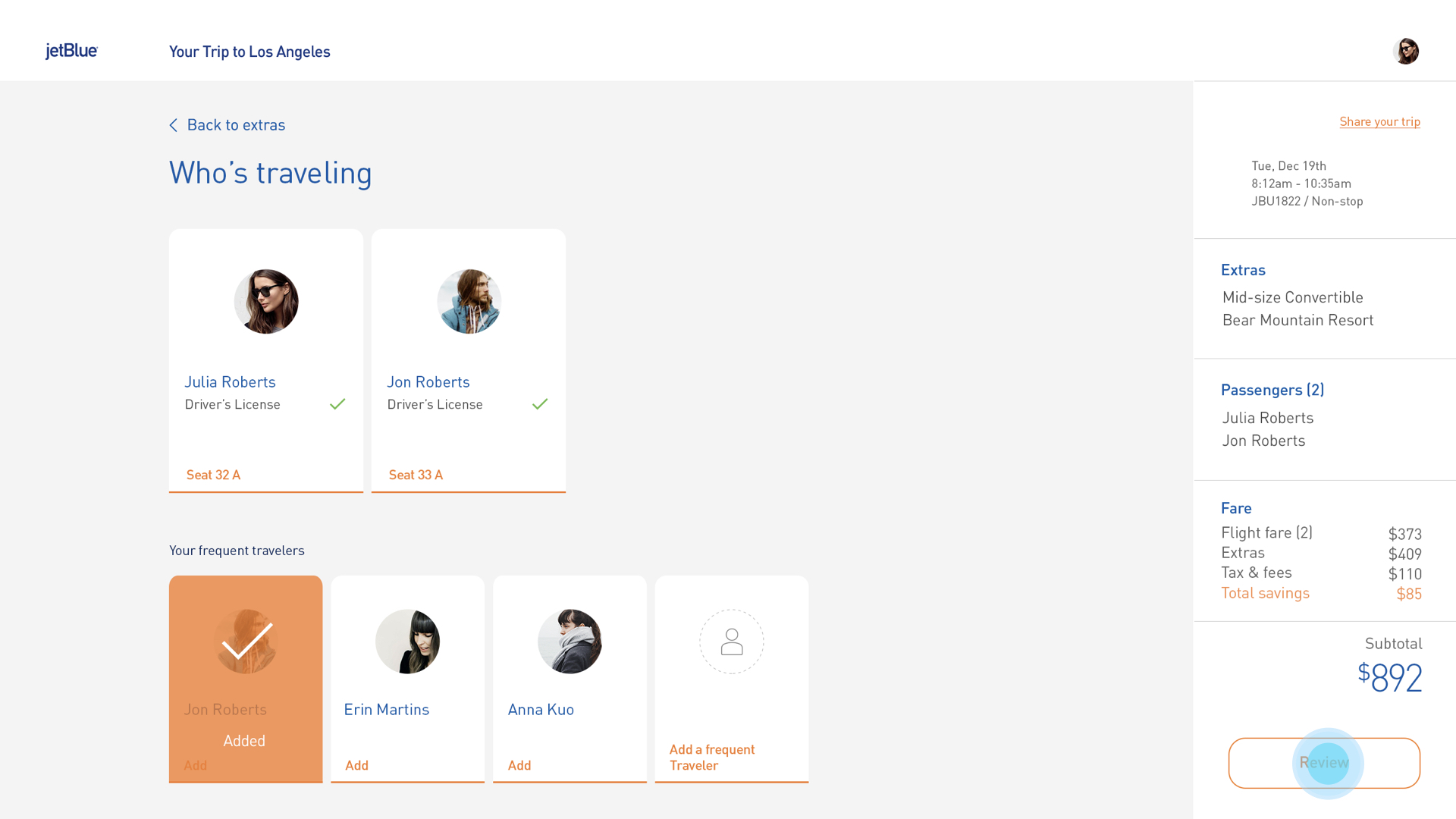The height and width of the screenshot is (819, 1456).
Task: Click Anna Kuo's profile photo
Action: pyautogui.click(x=570, y=642)
